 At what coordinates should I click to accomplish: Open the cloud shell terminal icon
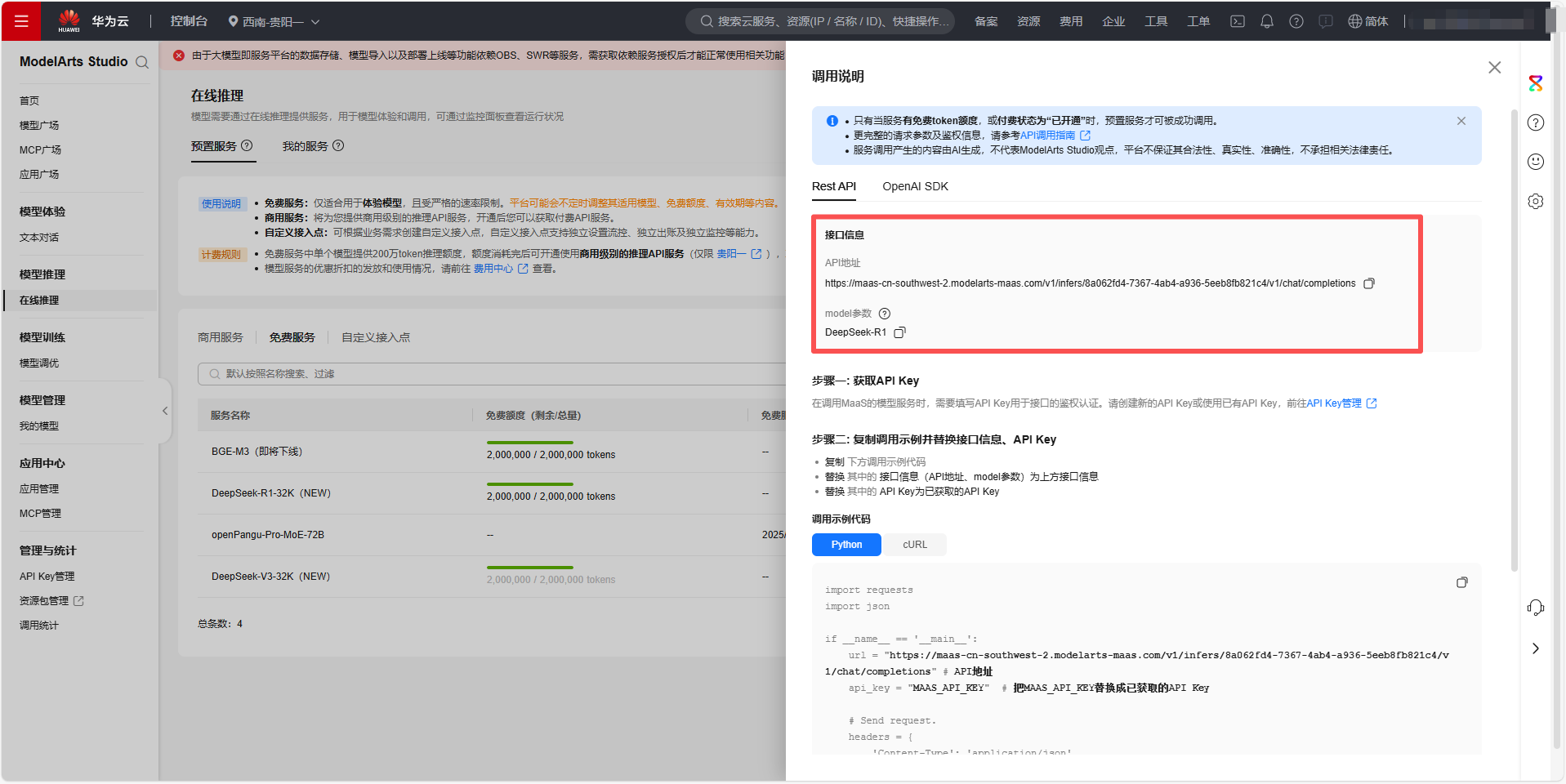point(1238,21)
